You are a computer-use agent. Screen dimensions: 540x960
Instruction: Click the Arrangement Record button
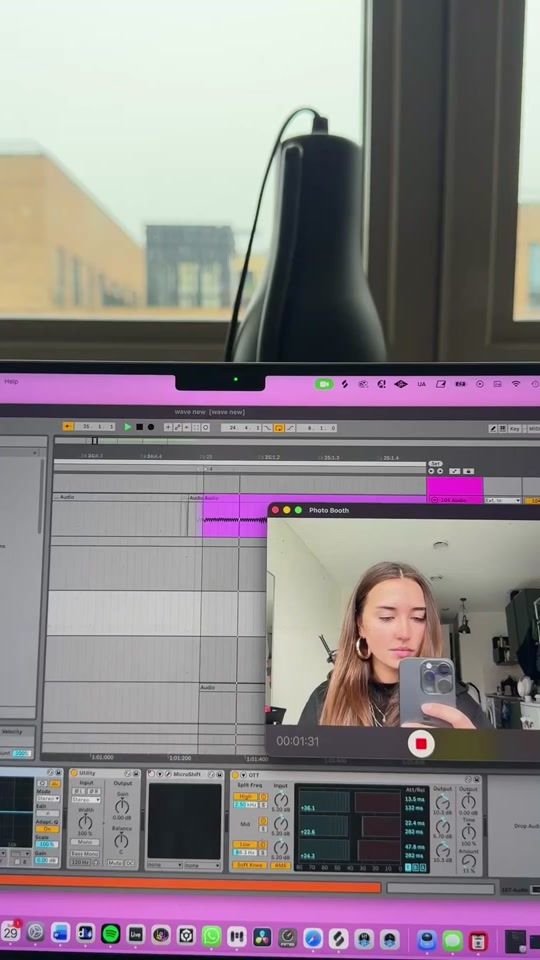(151, 427)
